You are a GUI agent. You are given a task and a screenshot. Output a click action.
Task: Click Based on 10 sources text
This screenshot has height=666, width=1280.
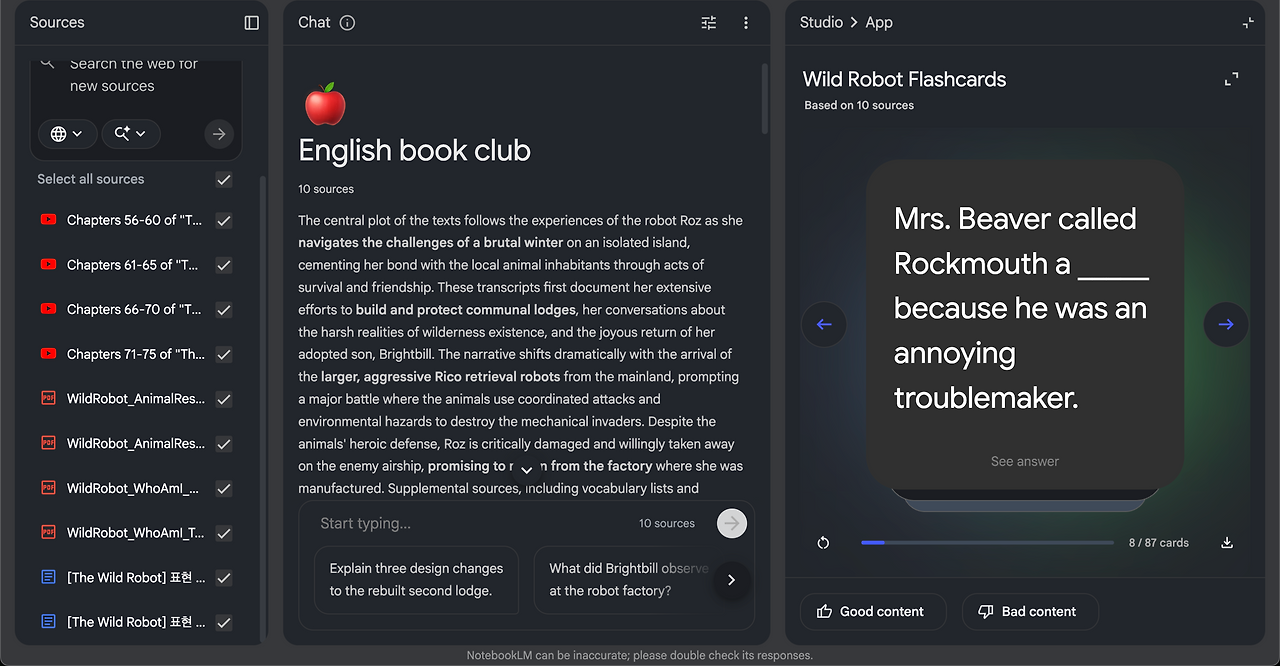[859, 105]
